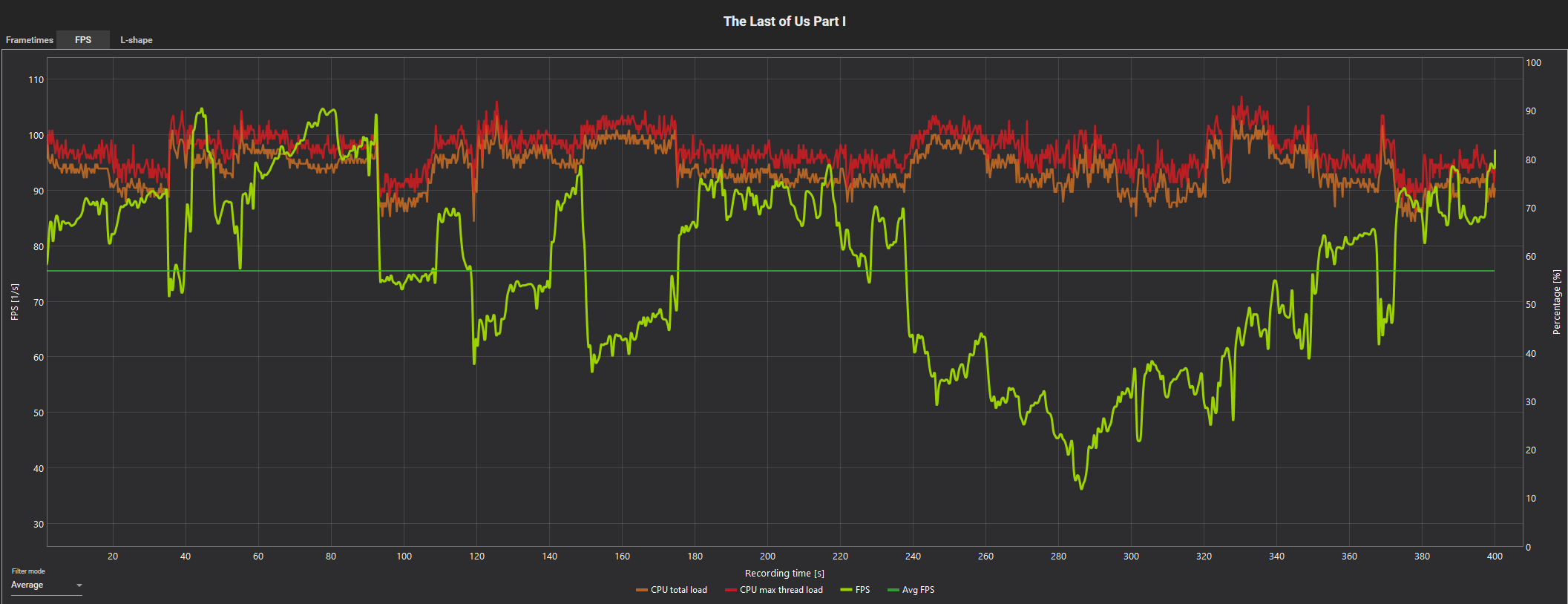Click the 70 tick on the FPS axis
Screen dimensions: 1568x604
[39, 302]
